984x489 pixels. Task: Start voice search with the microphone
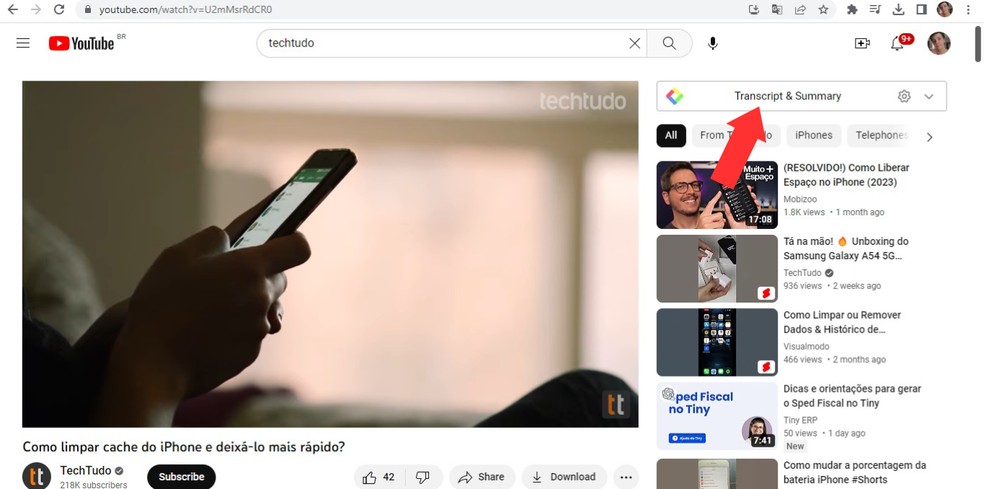click(x=712, y=43)
